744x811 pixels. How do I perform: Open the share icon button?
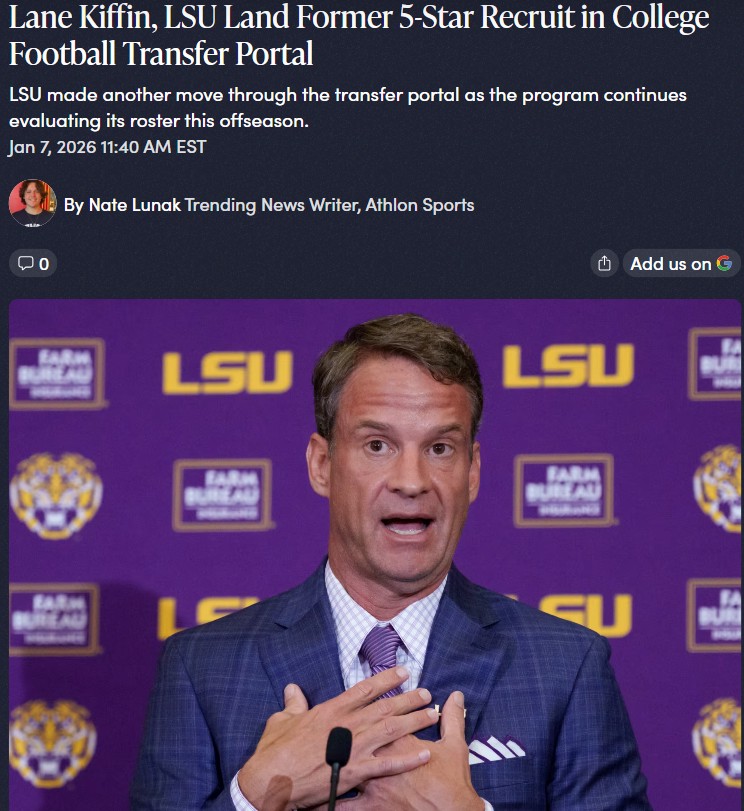point(604,263)
